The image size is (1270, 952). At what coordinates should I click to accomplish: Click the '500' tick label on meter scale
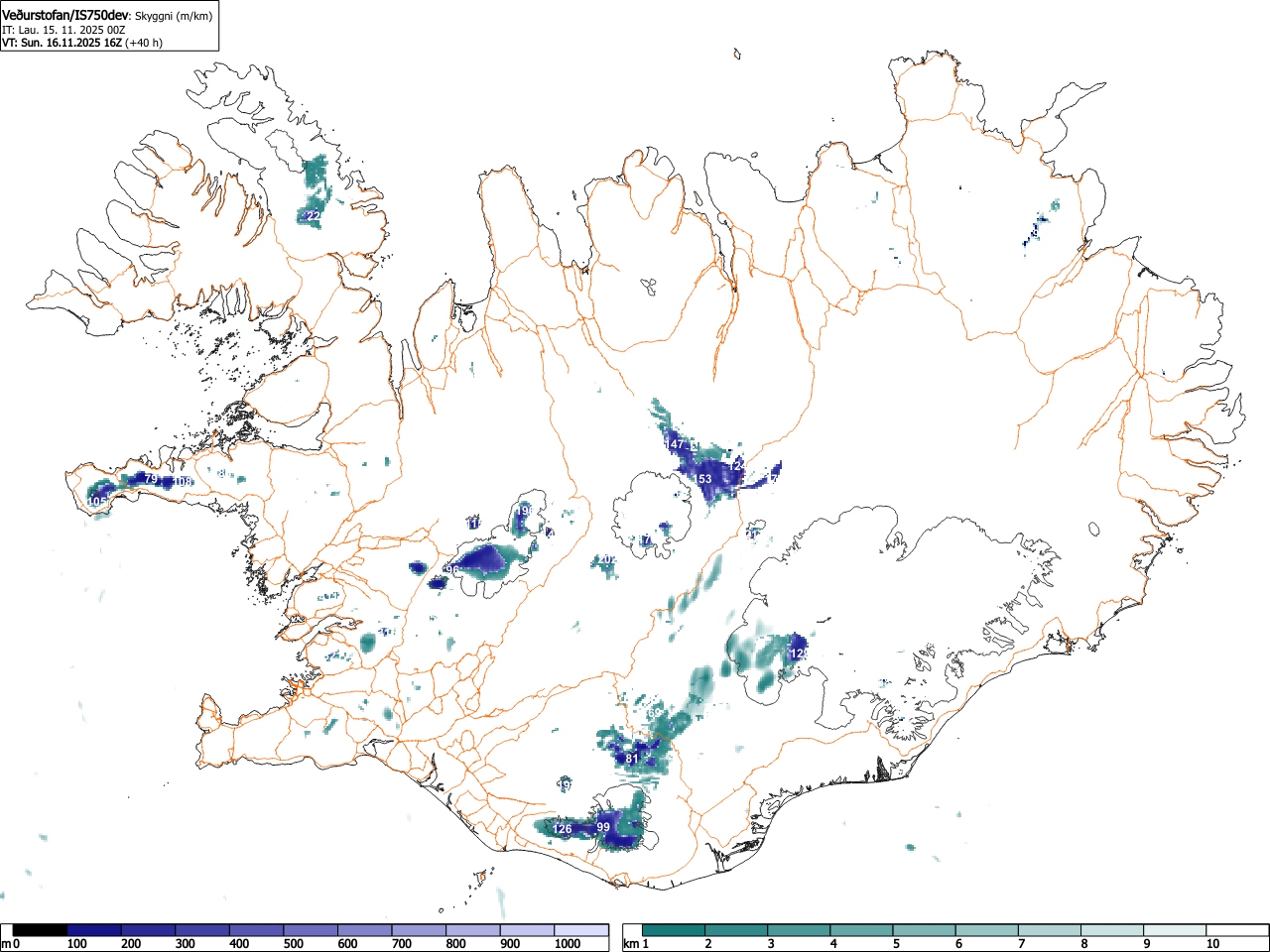(293, 944)
